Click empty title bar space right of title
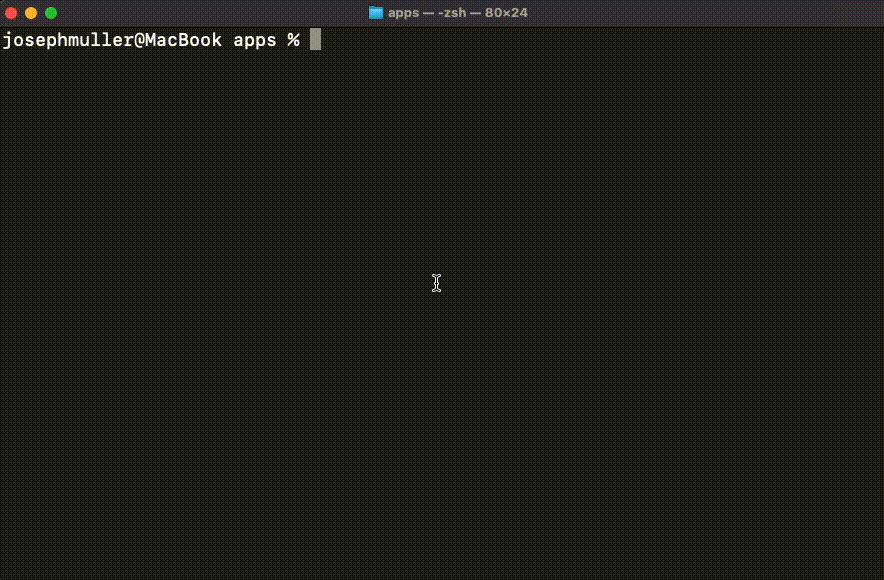The height and width of the screenshot is (580, 884). click(x=700, y=13)
